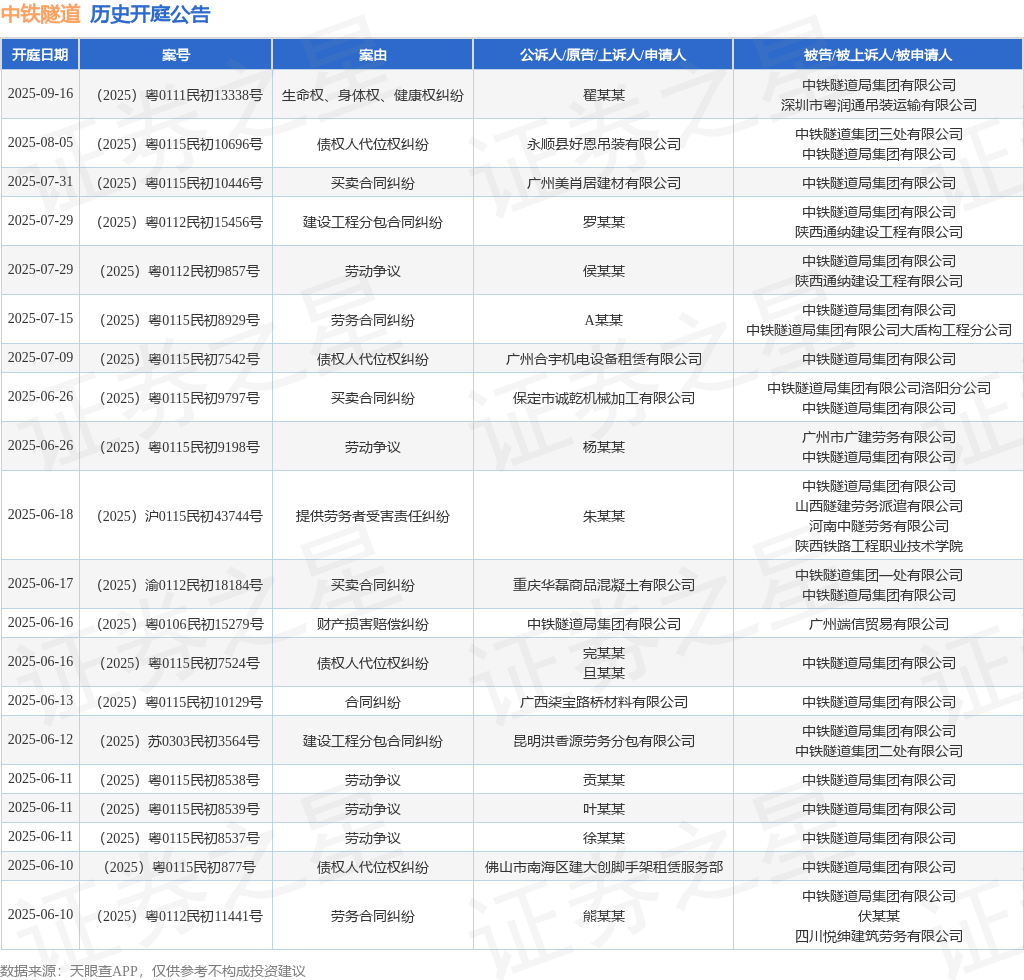Click case number 粤0106民初15279号
The width and height of the screenshot is (1024, 980).
point(180,624)
